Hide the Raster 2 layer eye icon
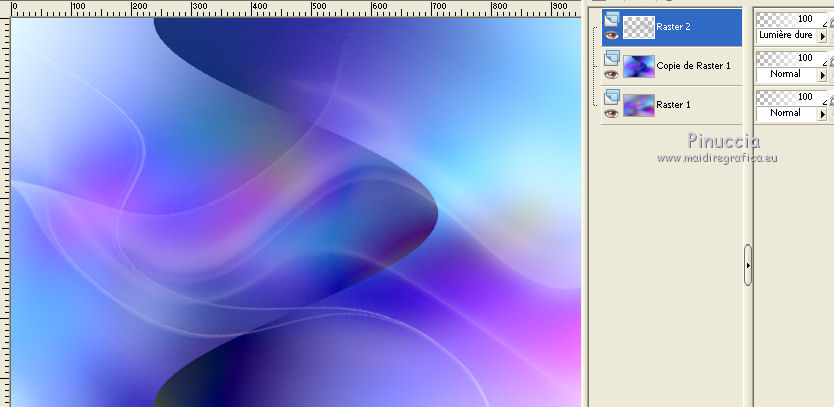 (x=612, y=35)
